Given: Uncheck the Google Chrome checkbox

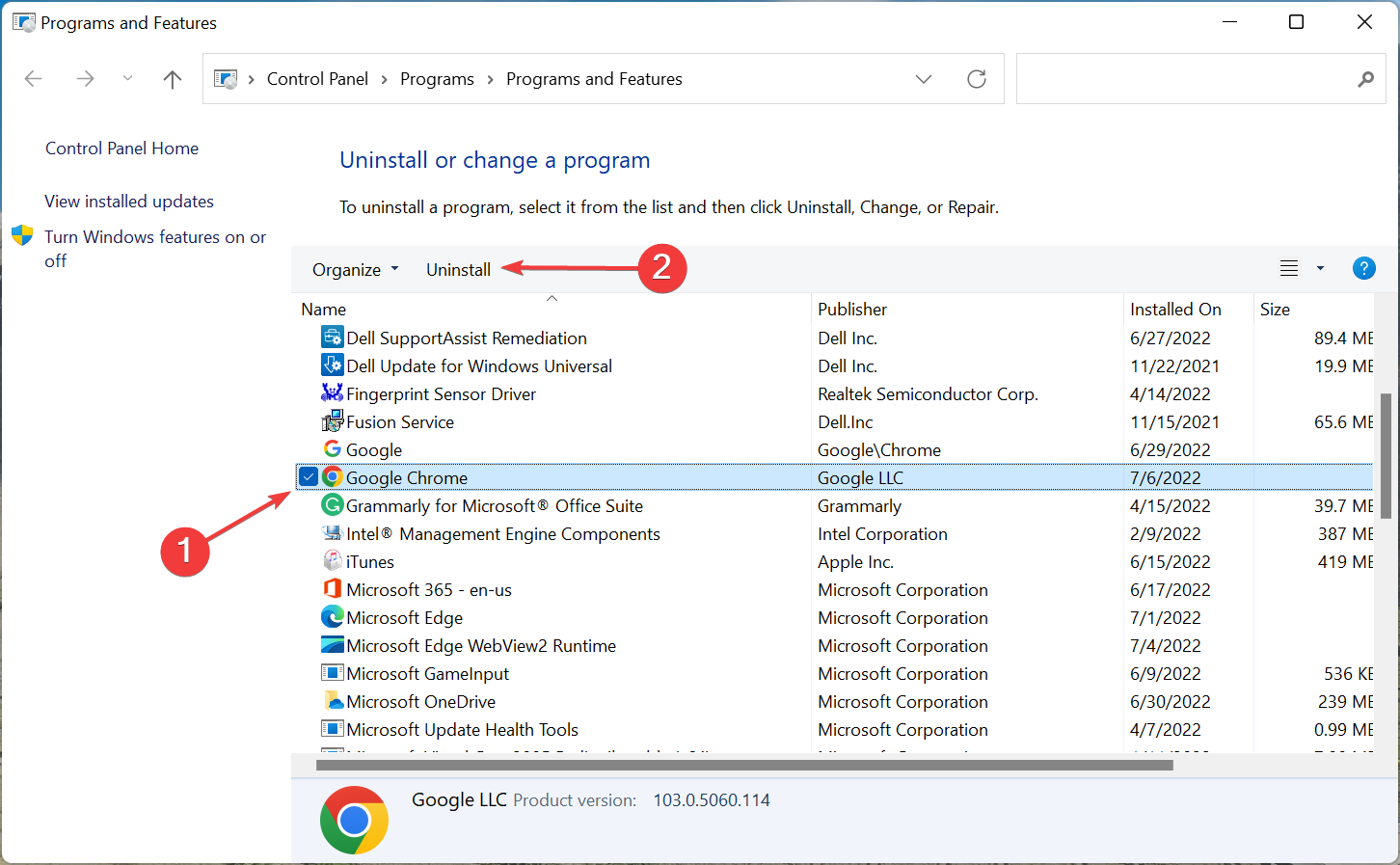Looking at the screenshot, I should (x=308, y=476).
